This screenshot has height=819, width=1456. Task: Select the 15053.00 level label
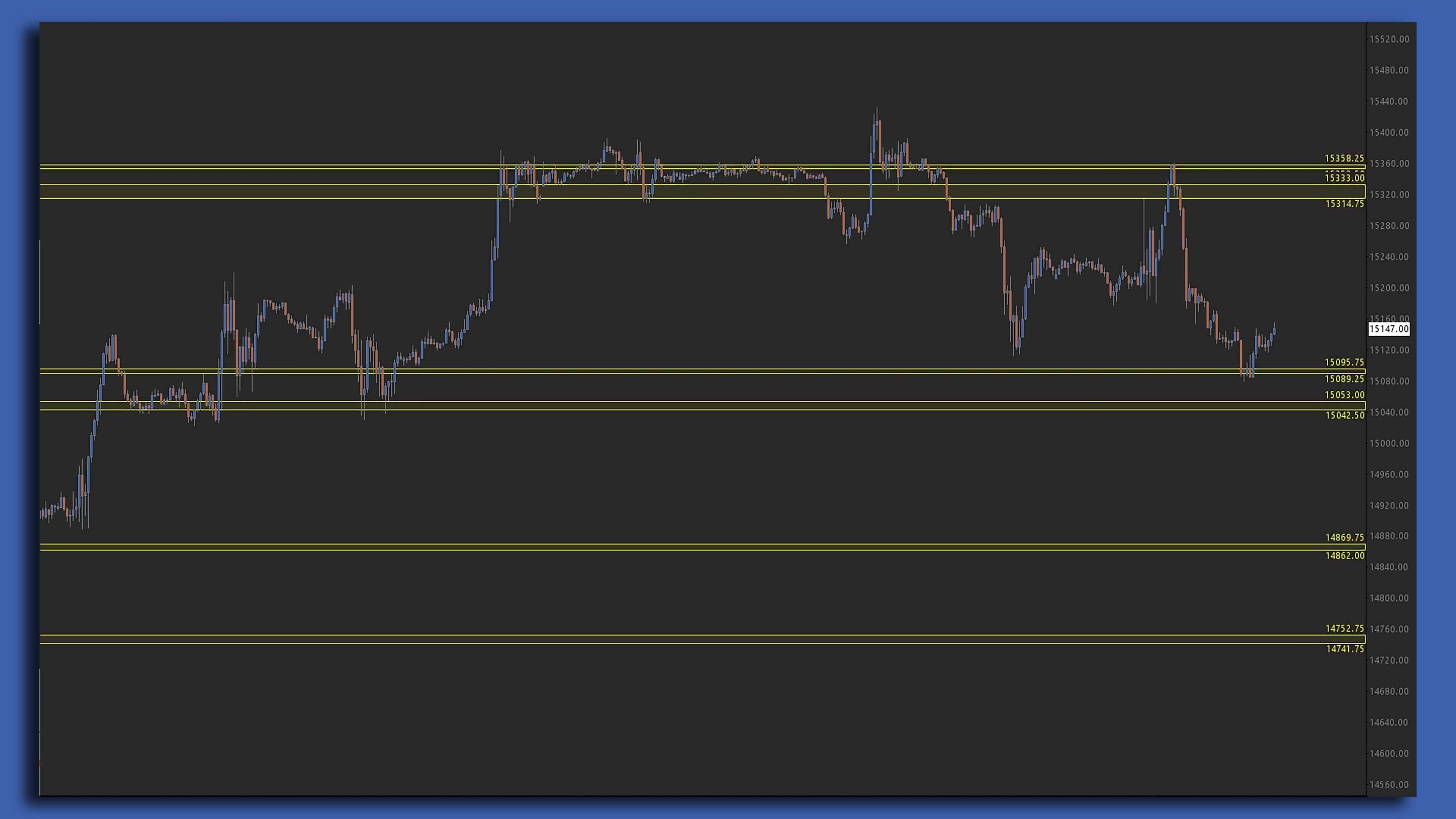[x=1344, y=395]
